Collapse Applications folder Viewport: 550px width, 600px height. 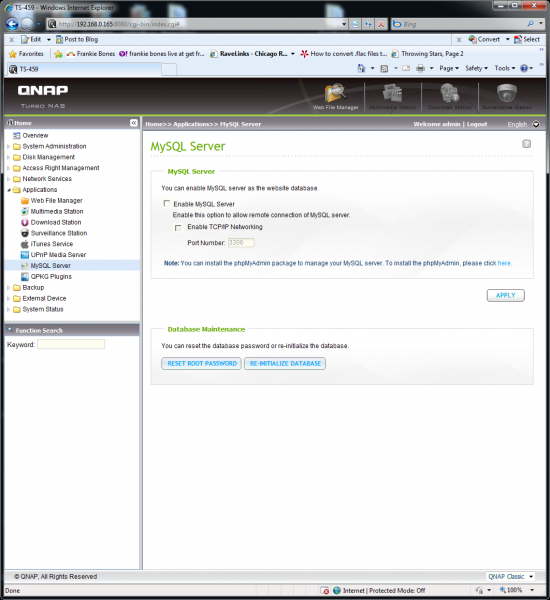8,190
